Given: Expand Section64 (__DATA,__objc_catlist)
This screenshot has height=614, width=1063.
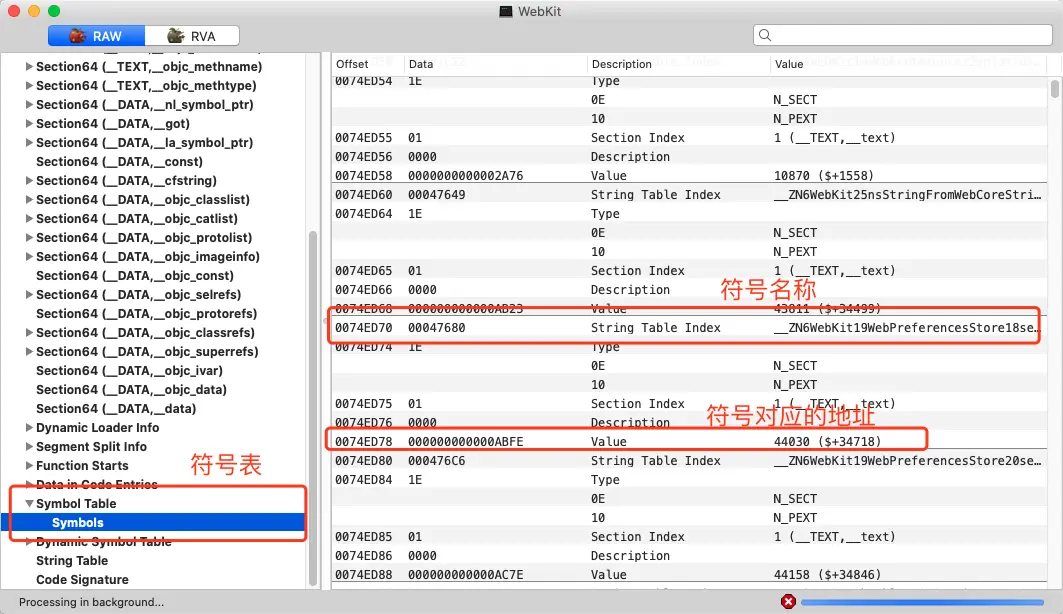Looking at the screenshot, I should click(28, 218).
